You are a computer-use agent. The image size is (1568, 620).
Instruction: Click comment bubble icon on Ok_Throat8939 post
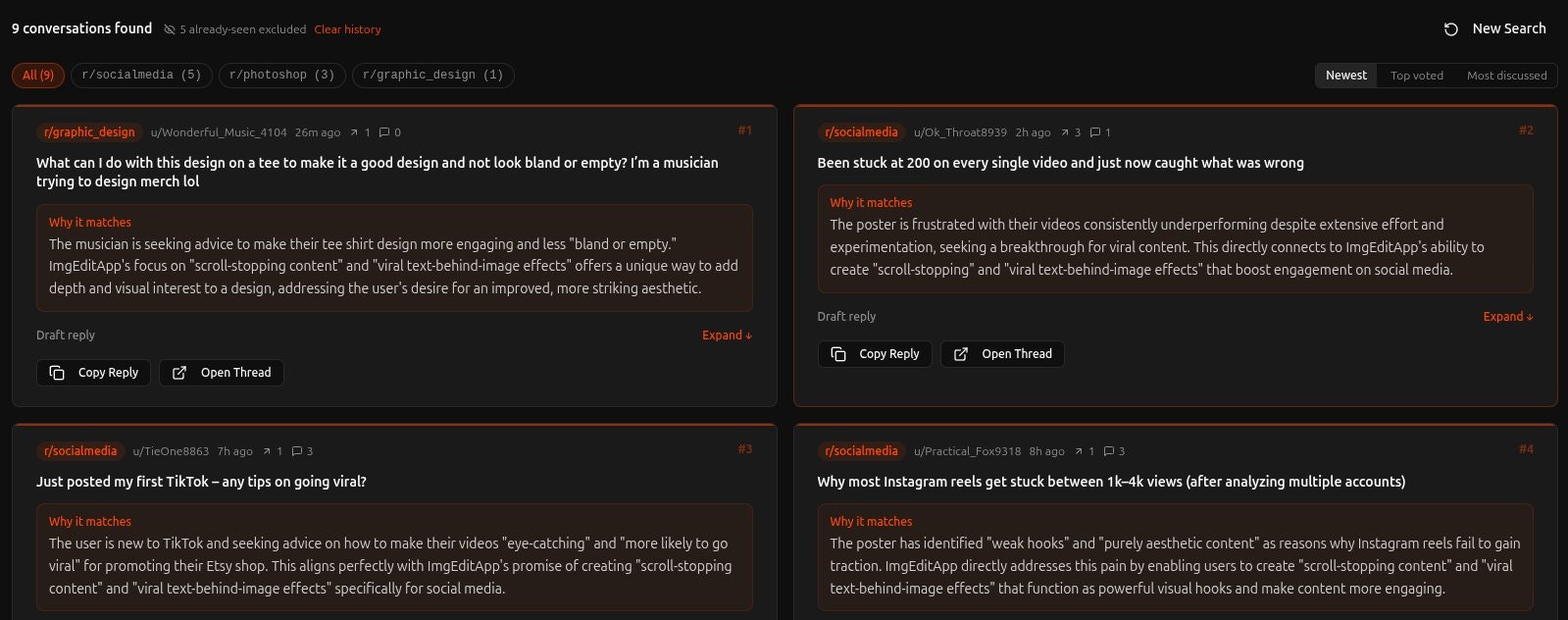point(1095,132)
